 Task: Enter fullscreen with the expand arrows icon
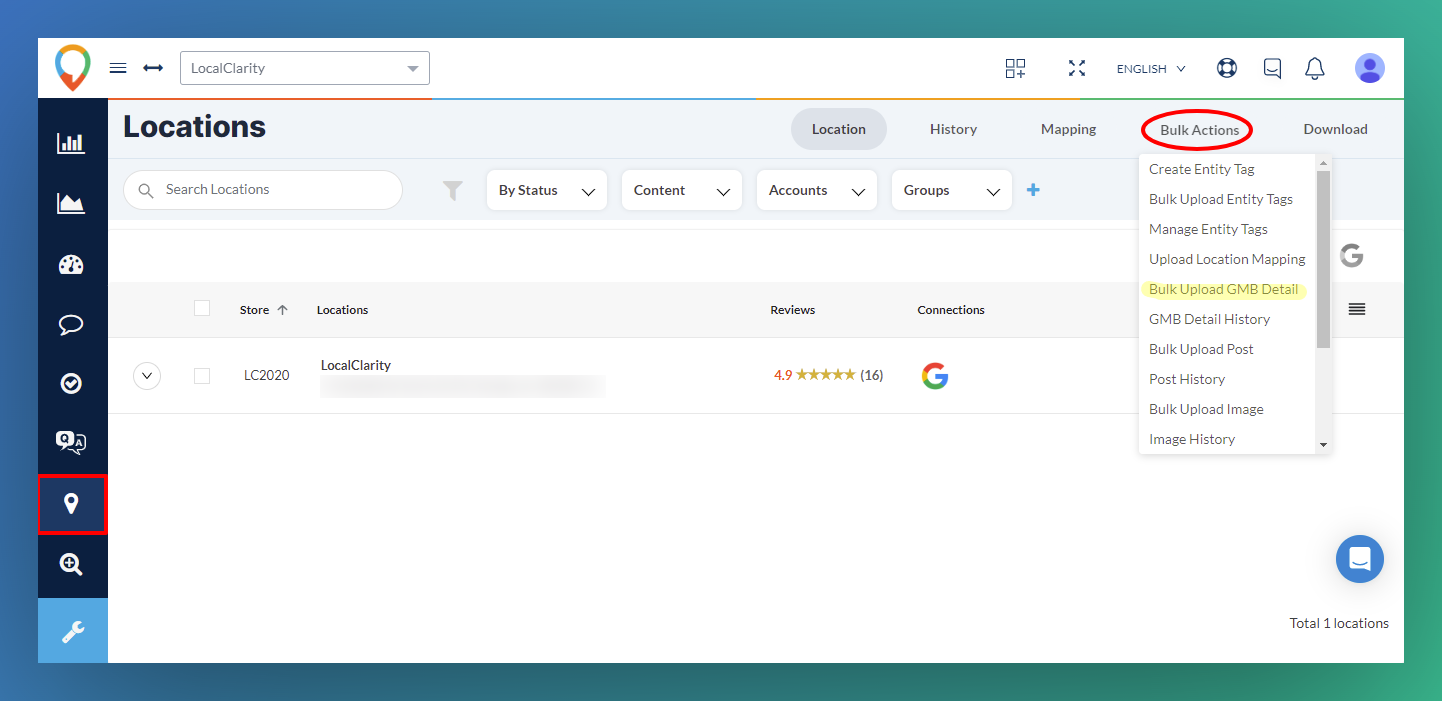pyautogui.click(x=1076, y=68)
